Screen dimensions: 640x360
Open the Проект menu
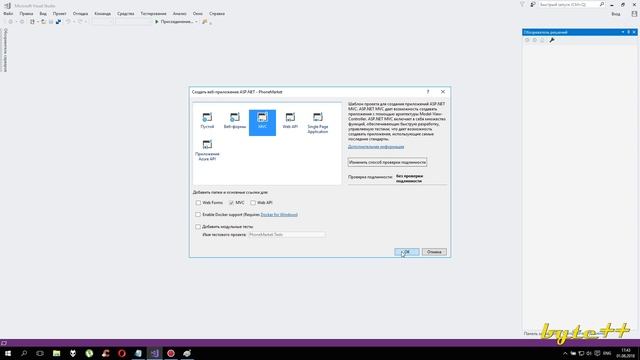[x=59, y=13]
